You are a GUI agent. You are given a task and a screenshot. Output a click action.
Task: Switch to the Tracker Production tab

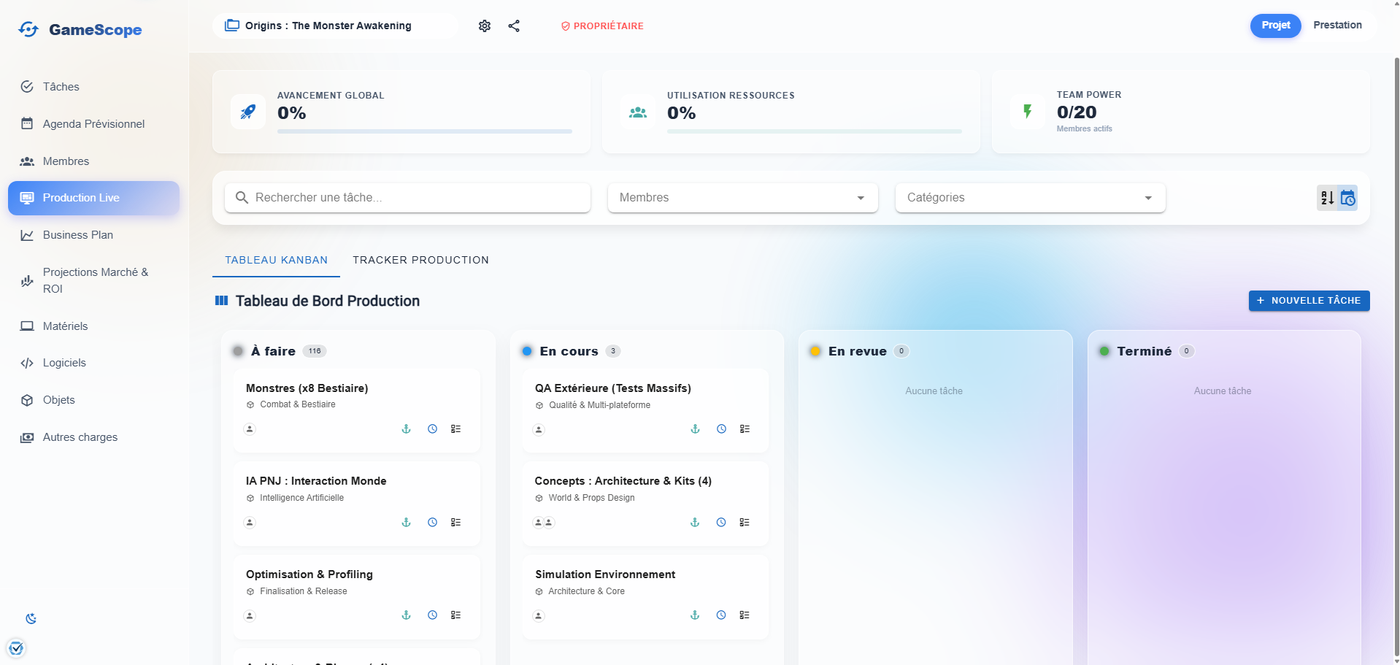(421, 260)
